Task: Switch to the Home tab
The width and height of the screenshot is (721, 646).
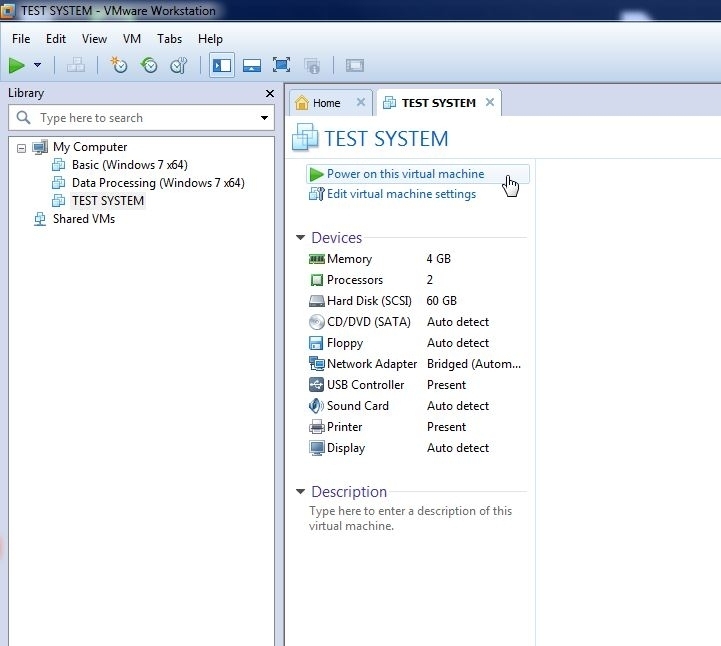Action: (325, 103)
